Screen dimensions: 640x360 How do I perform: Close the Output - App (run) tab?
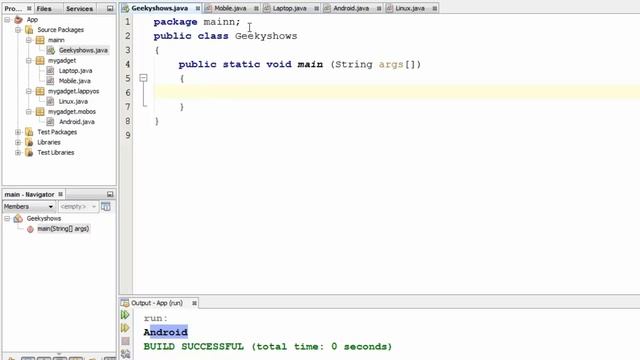(194, 303)
